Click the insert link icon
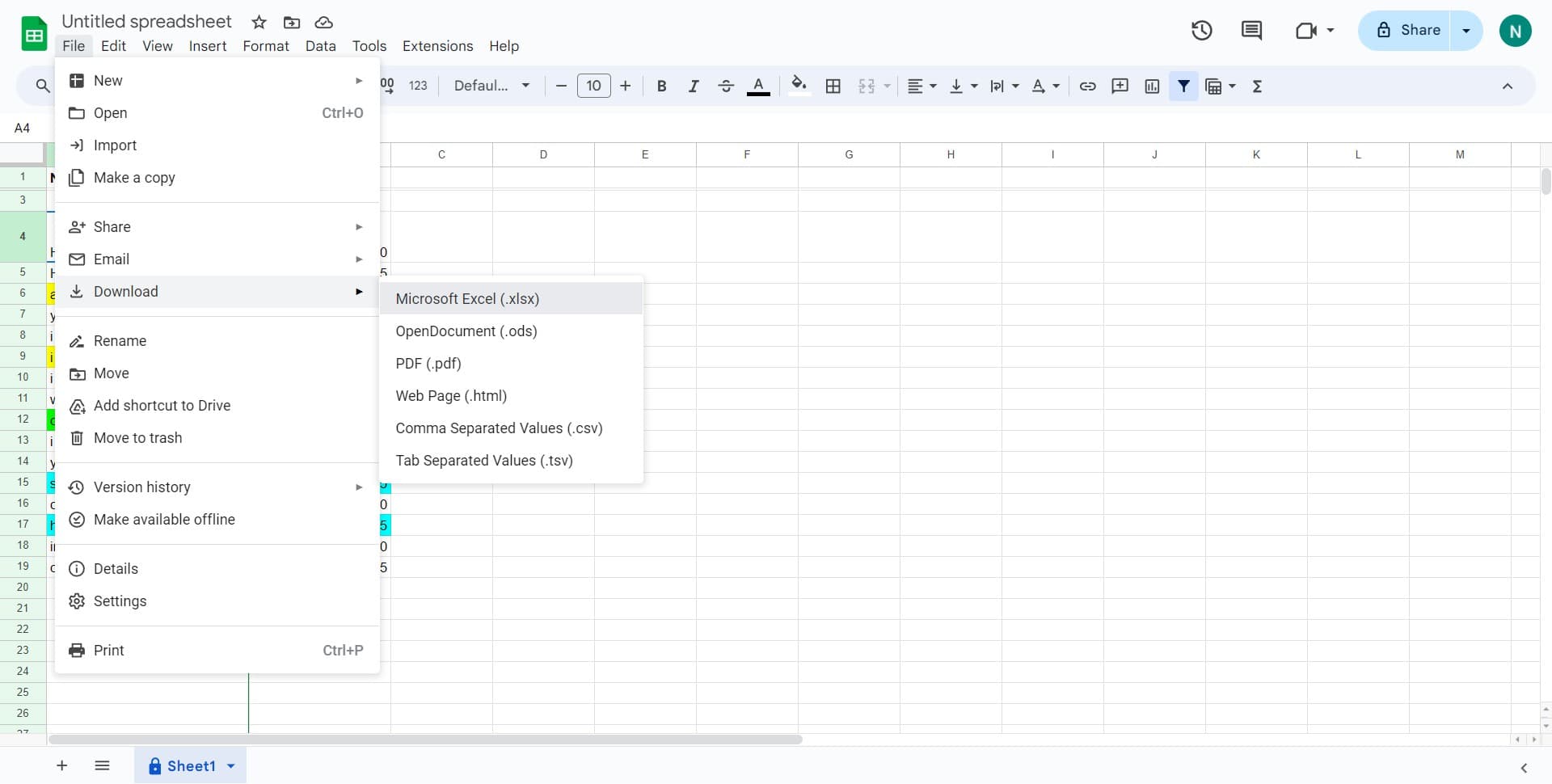1552x784 pixels. 1087,86
